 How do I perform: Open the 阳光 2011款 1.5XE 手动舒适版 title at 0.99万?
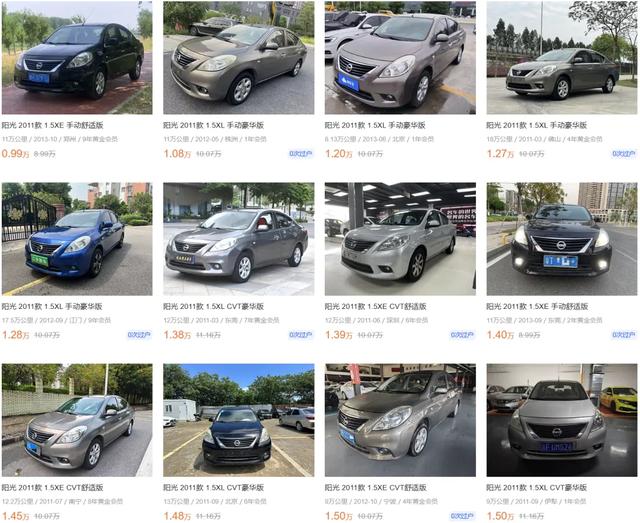tap(53, 125)
